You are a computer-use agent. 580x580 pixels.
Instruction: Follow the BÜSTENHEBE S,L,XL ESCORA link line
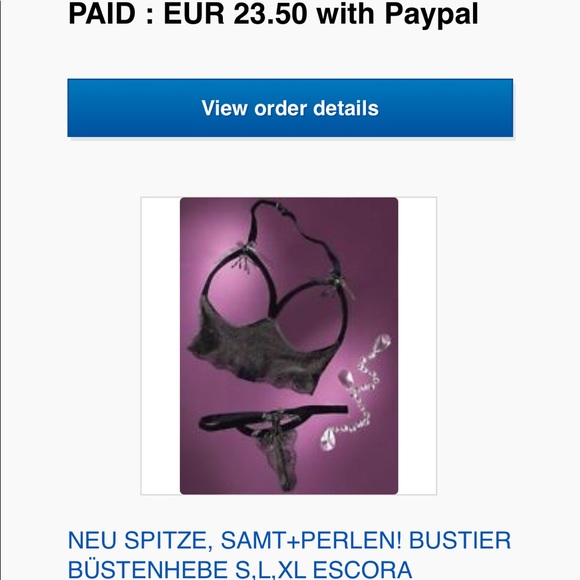coord(240,569)
